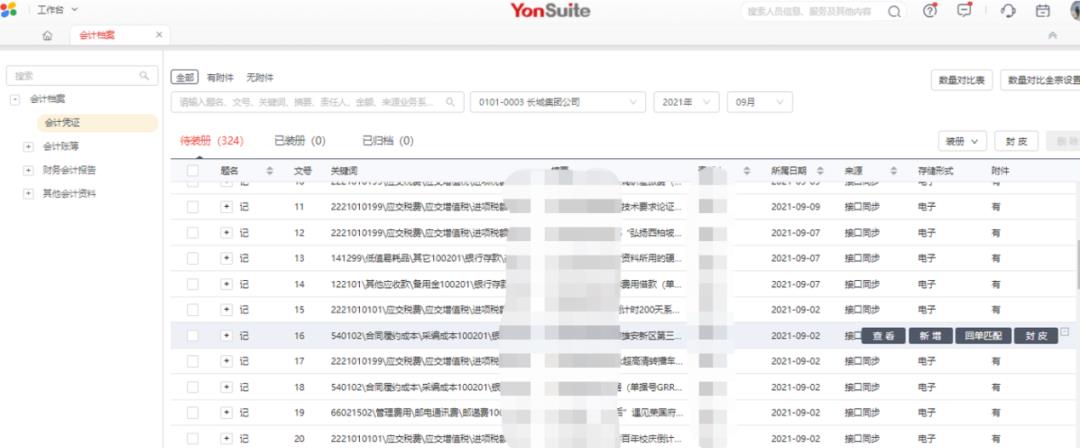Viewport: 1080px width, 448px height.
Task: Tick the checkbox for voucher 14
Action: (x=193, y=284)
